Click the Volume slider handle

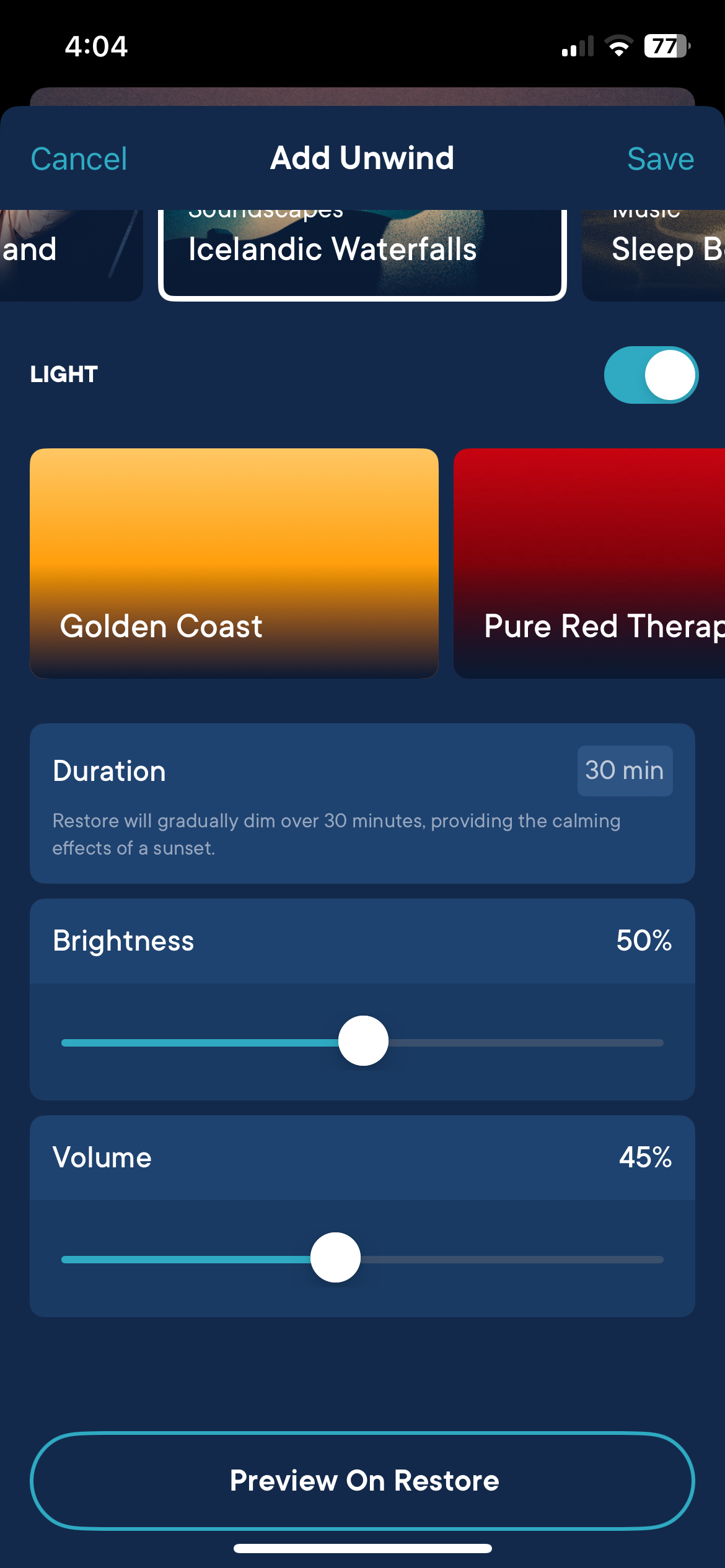(x=335, y=1258)
